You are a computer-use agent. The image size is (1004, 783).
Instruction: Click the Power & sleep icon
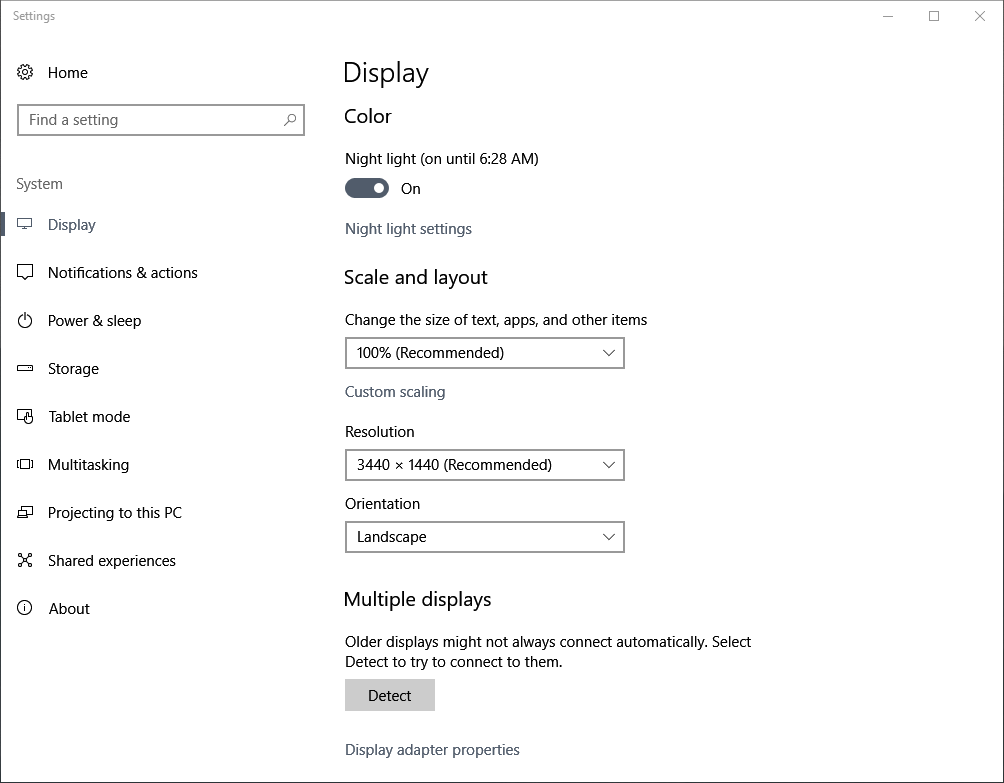(25, 321)
